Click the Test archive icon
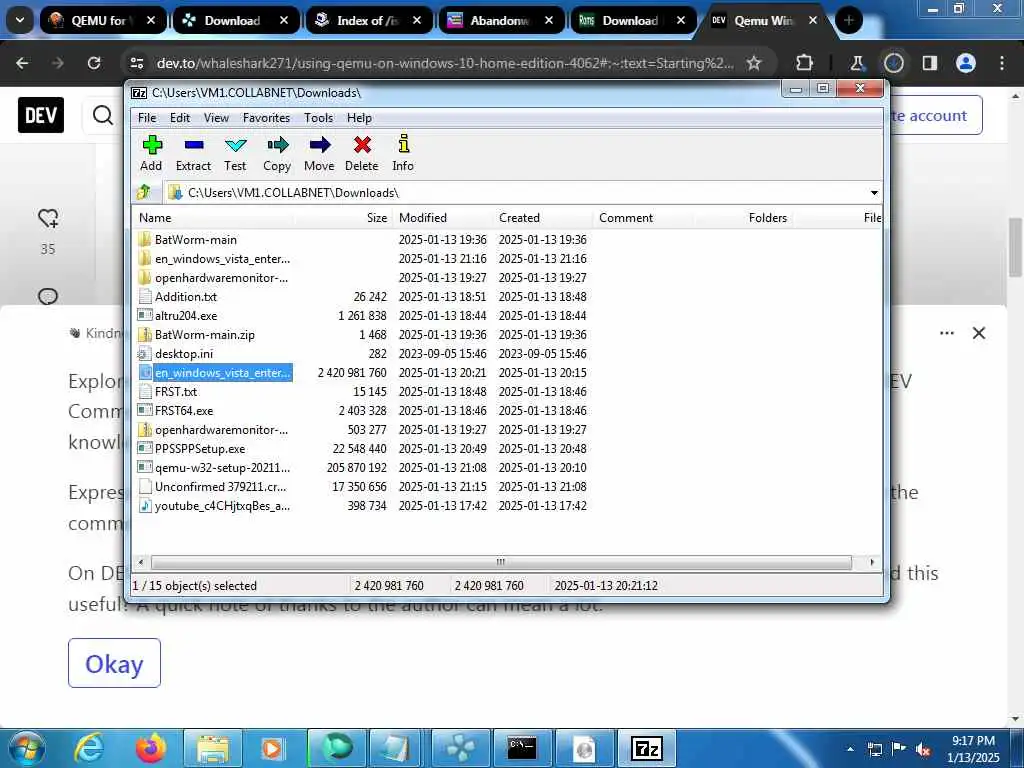The image size is (1024, 768). click(235, 145)
